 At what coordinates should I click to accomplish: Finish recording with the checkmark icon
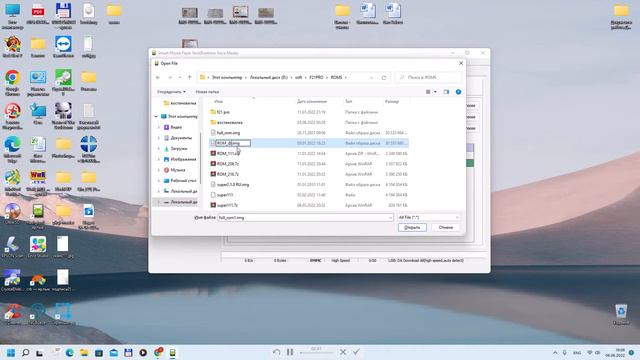point(356,352)
